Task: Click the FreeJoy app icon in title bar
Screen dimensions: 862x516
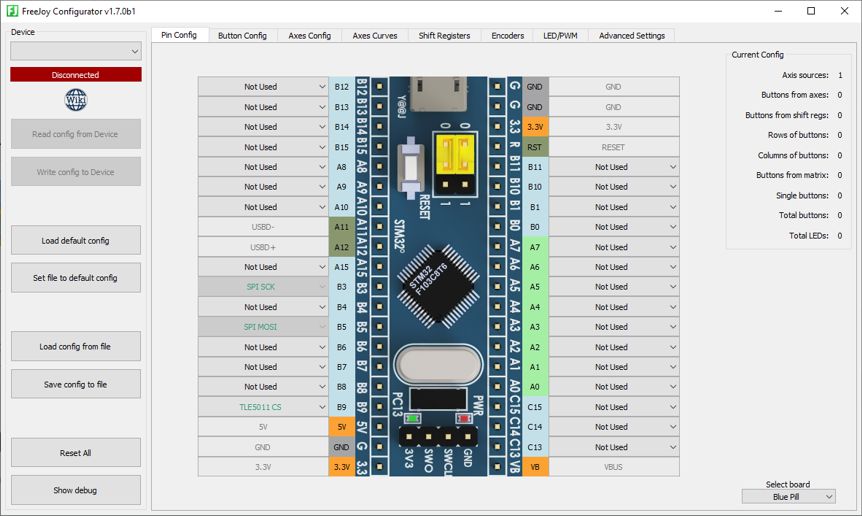Action: pos(12,11)
